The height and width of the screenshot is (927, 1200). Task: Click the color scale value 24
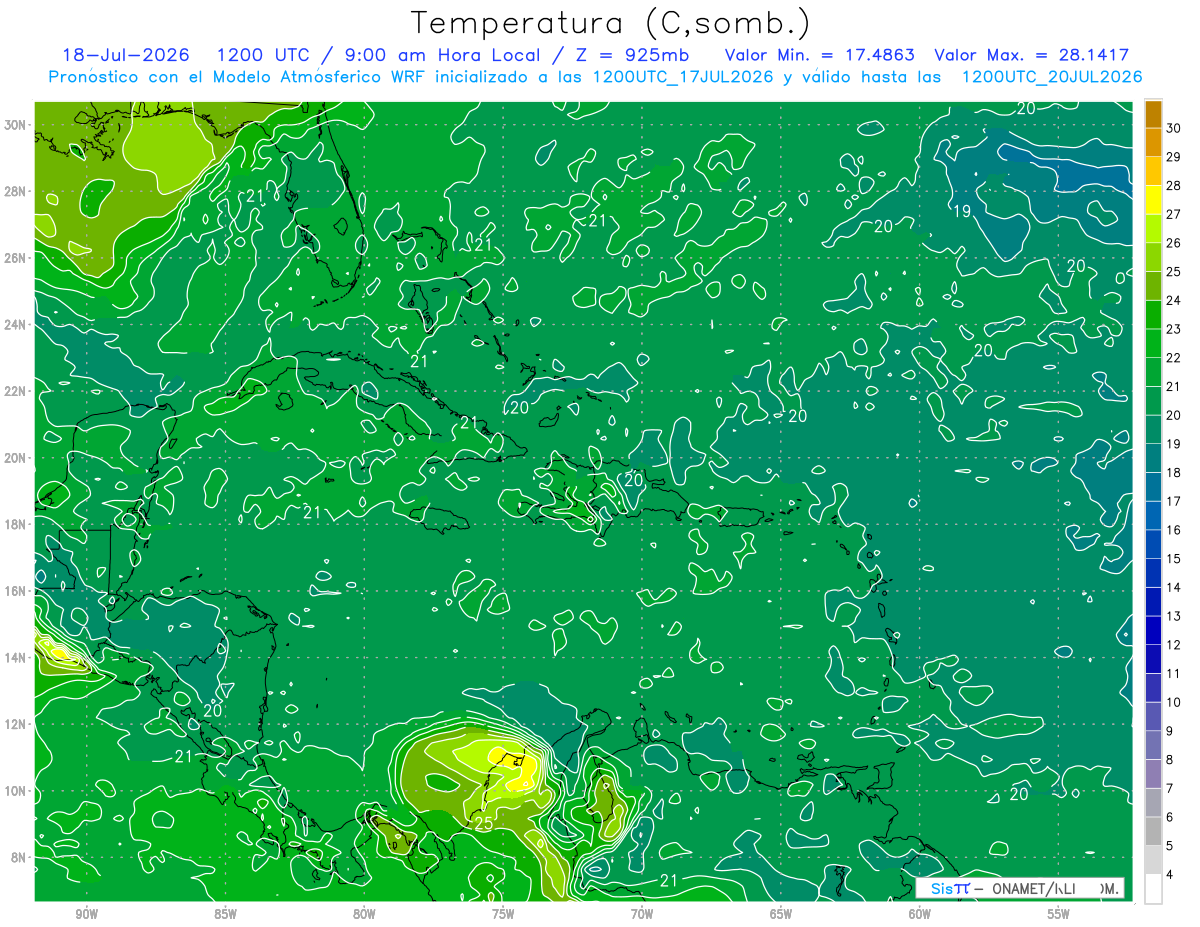[x=1173, y=300]
